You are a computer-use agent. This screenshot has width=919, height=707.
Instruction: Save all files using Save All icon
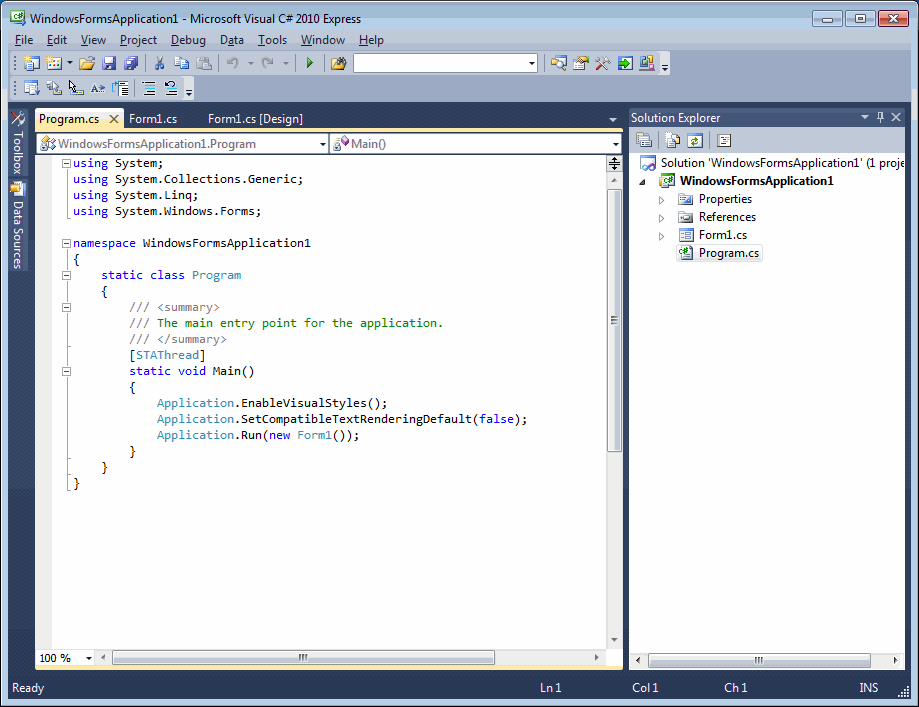pyautogui.click(x=133, y=63)
